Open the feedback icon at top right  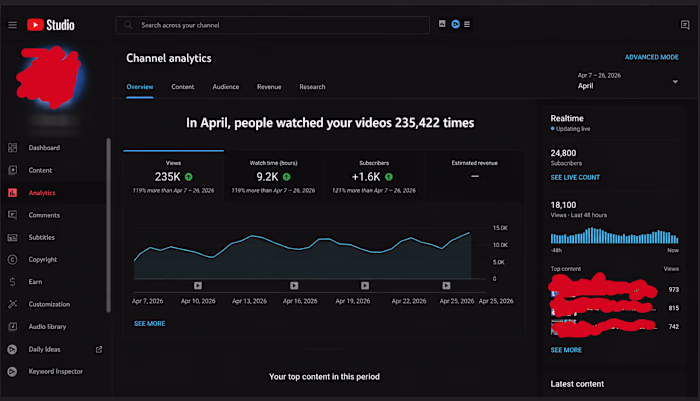coord(685,25)
